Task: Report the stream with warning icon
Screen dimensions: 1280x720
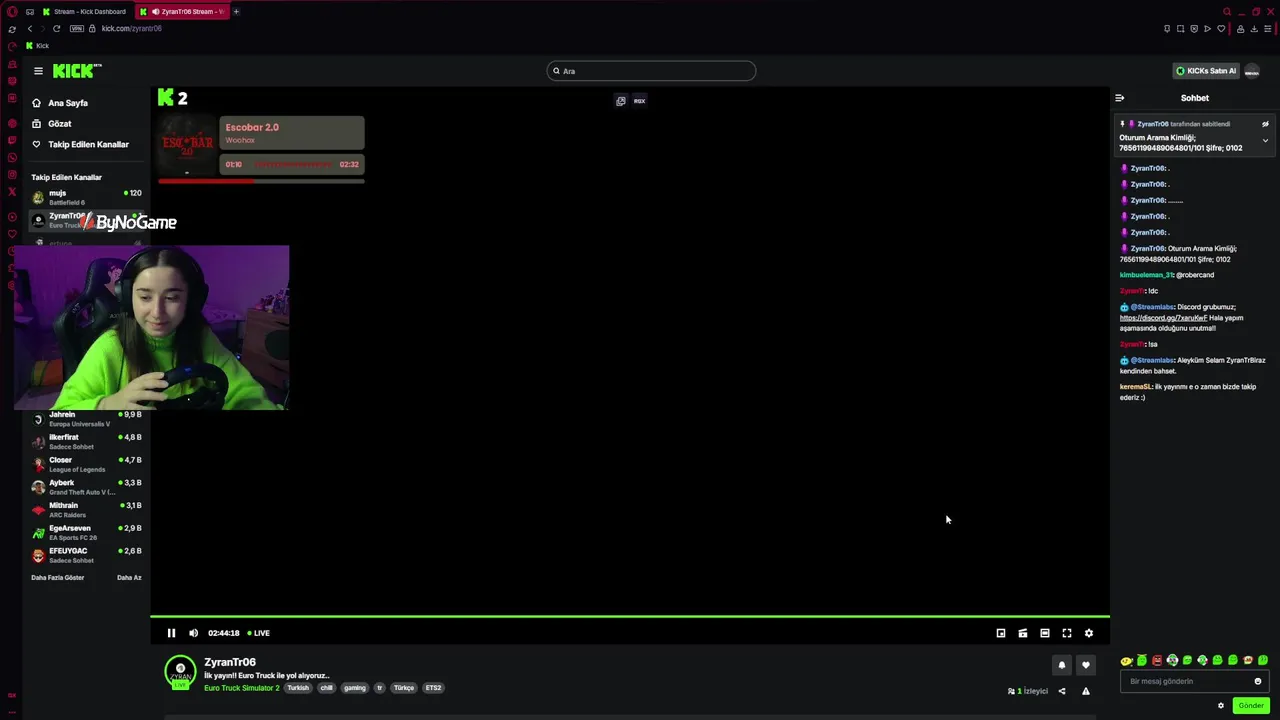Action: [1086, 691]
